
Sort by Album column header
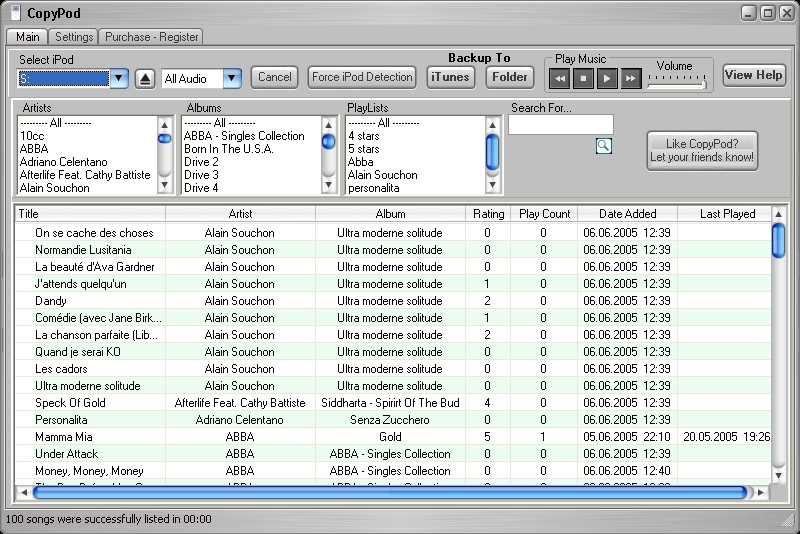click(x=390, y=214)
